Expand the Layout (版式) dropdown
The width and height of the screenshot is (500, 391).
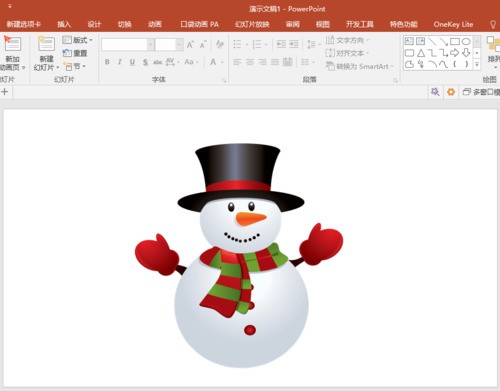[x=77, y=40]
